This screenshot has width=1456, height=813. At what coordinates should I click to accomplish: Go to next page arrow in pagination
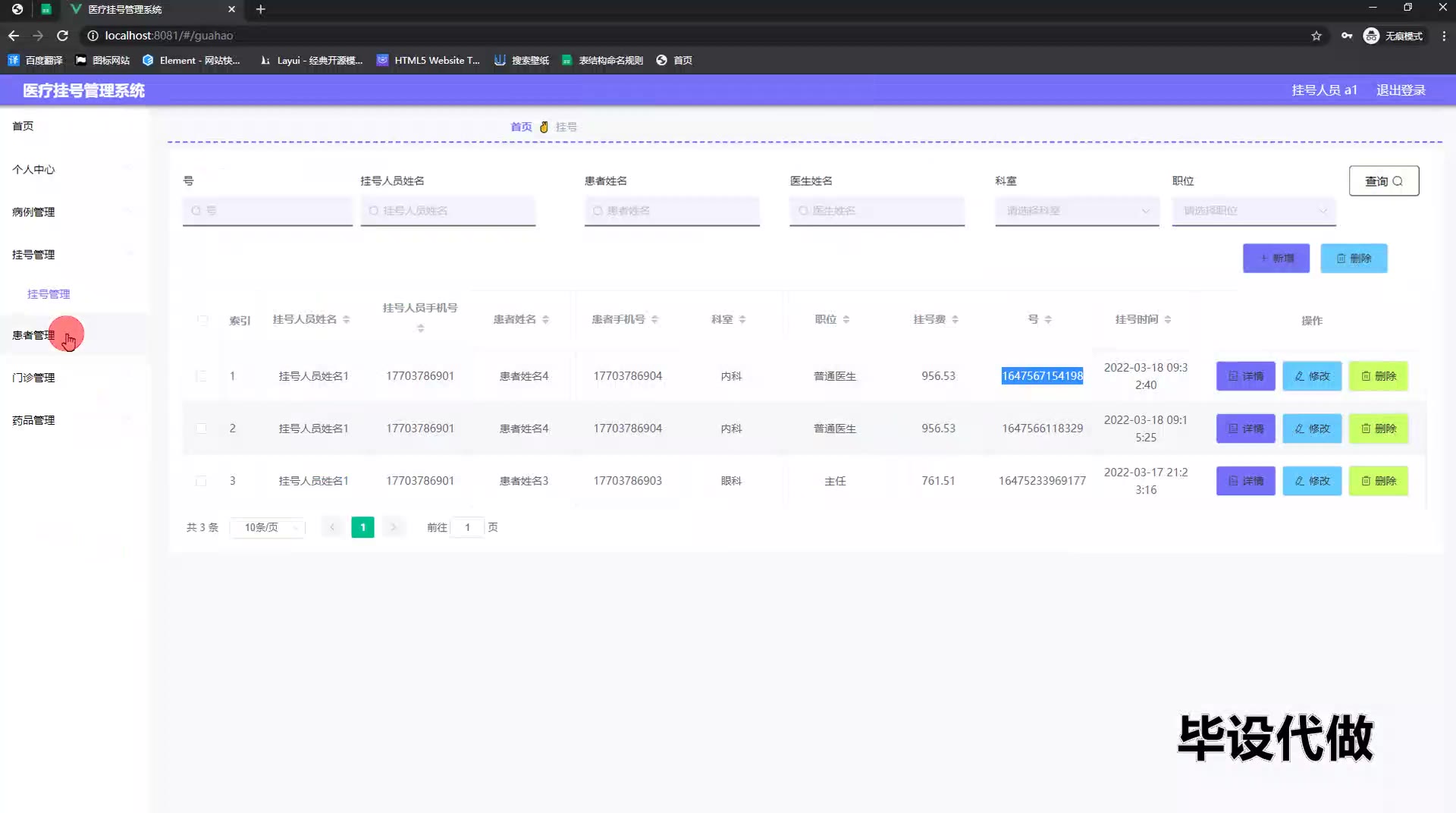pyautogui.click(x=393, y=527)
